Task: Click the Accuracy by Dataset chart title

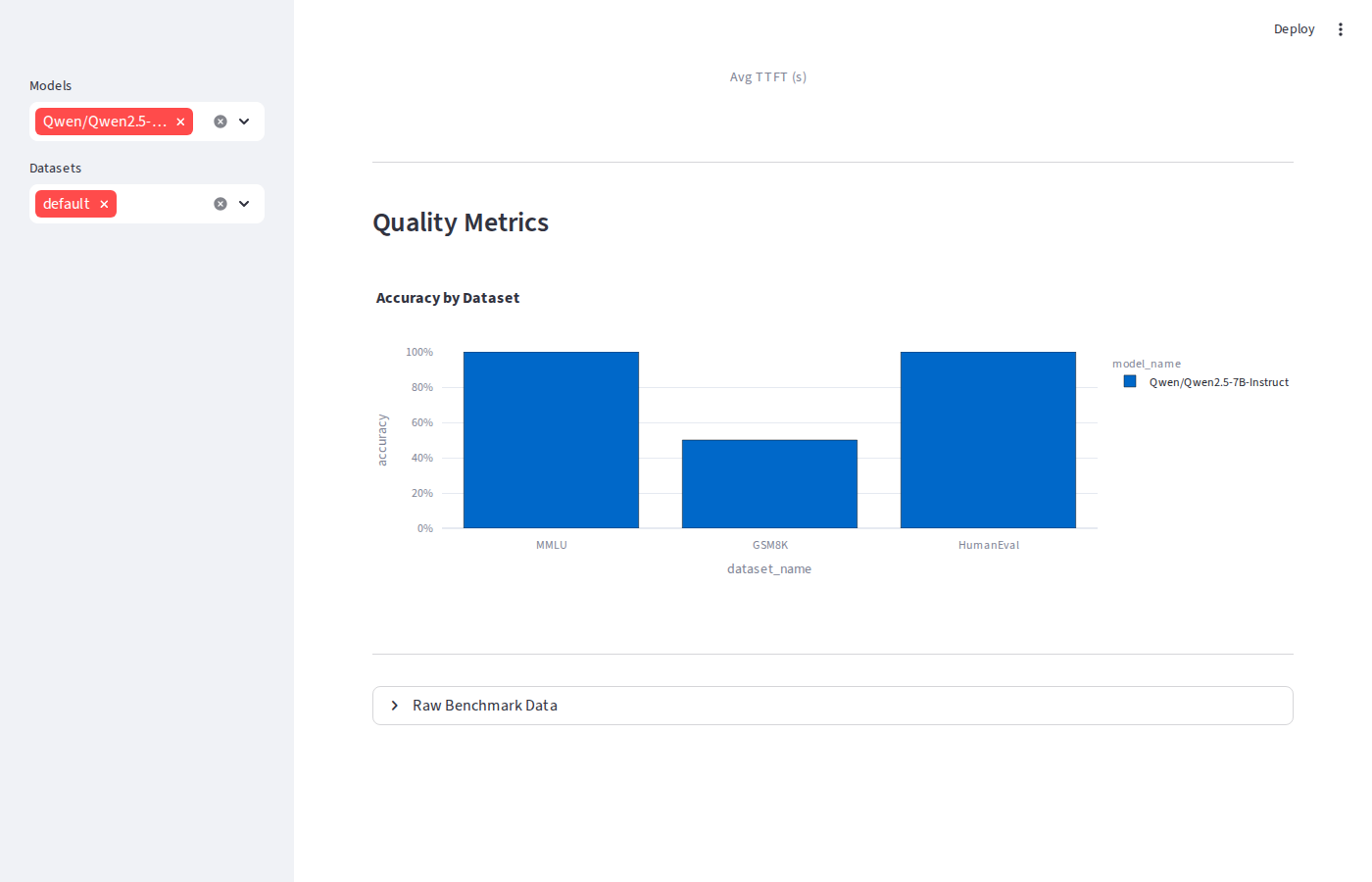Action: (x=448, y=297)
